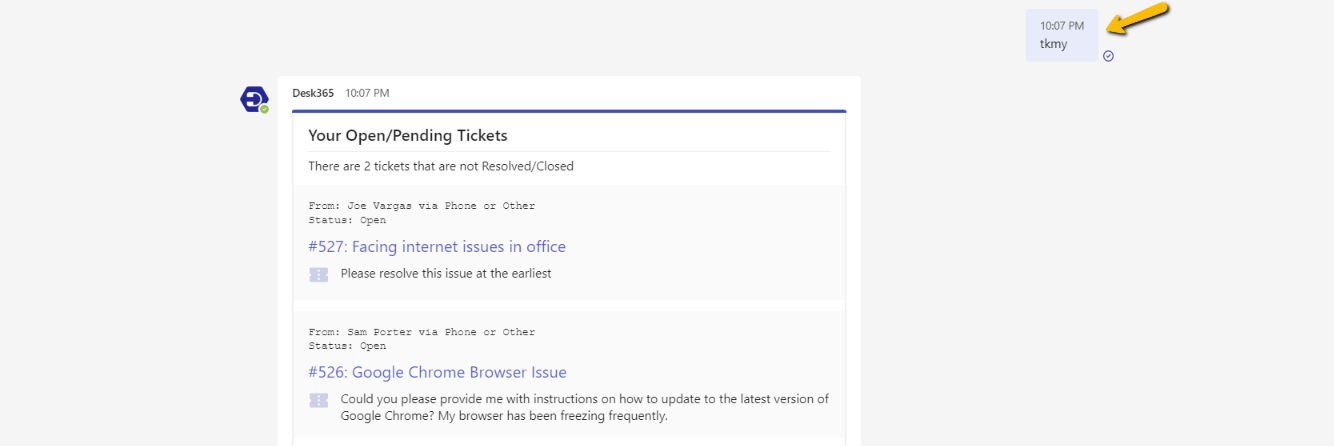Click 'From: Joe Vargas via Phone or Other'
Image resolution: width=1334 pixels, height=446 pixels.
click(x=421, y=206)
